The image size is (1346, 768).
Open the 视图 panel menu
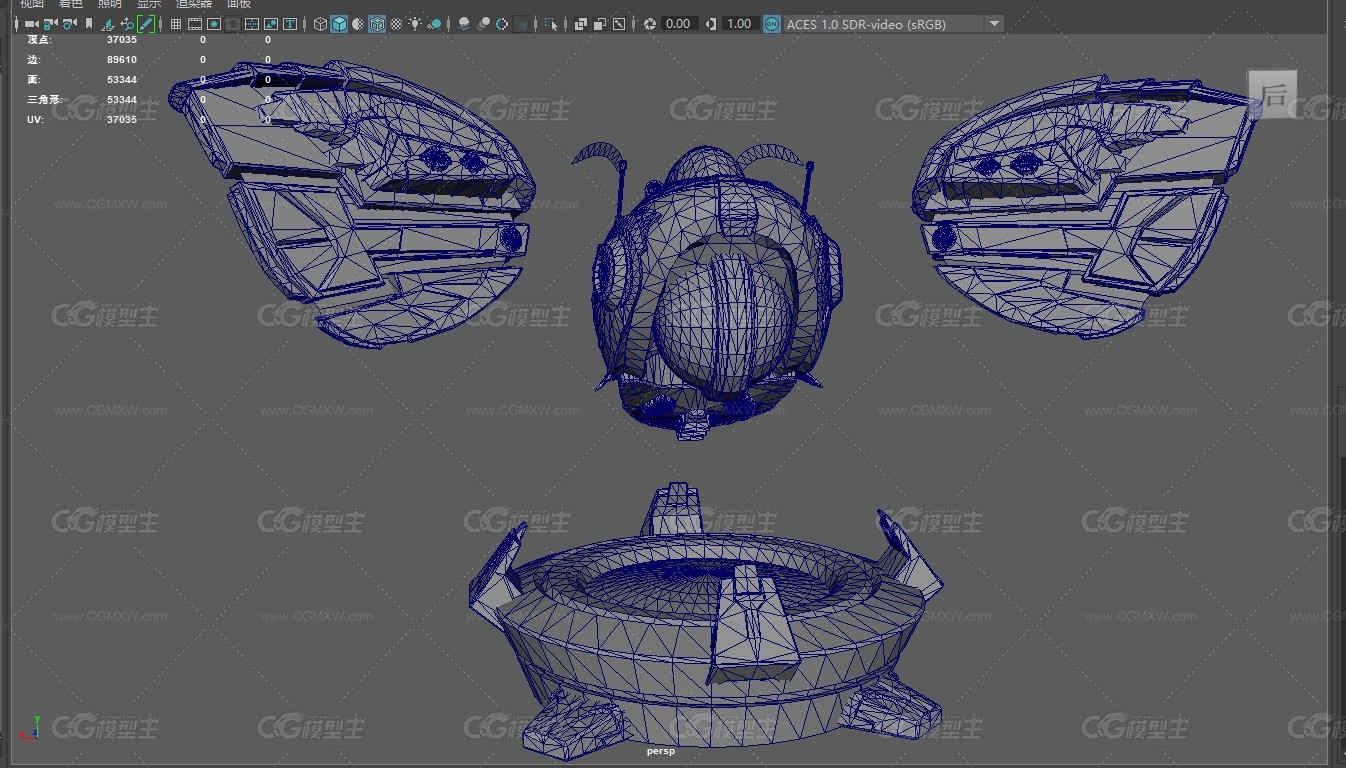[x=32, y=4]
